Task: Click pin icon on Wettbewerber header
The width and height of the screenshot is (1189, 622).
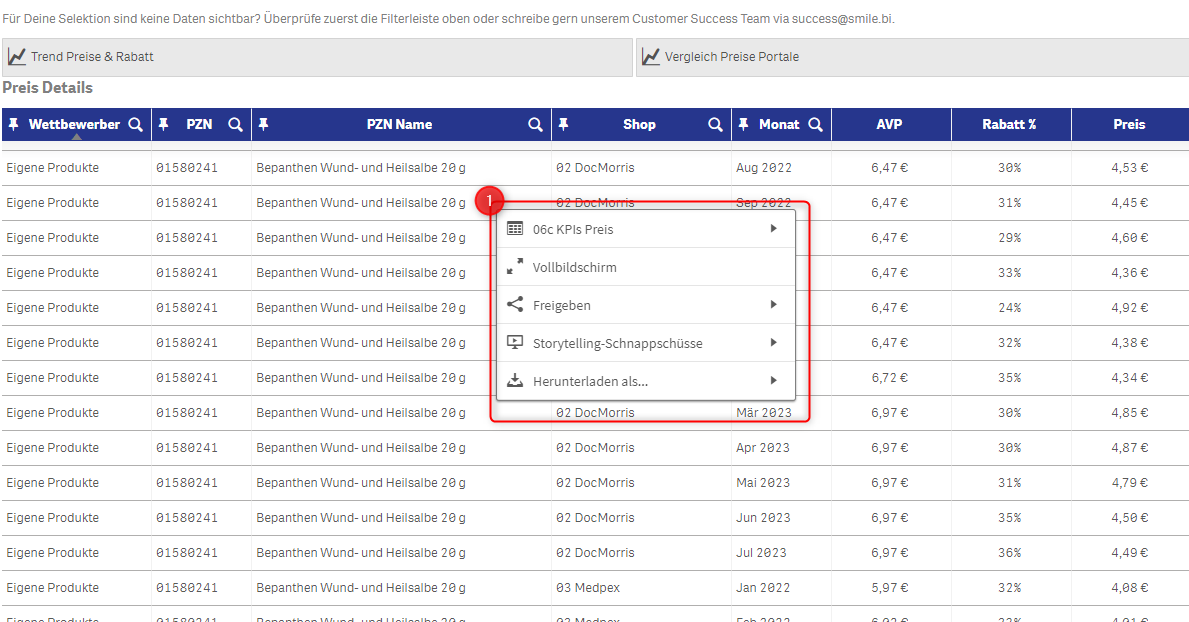Action: click(x=13, y=125)
